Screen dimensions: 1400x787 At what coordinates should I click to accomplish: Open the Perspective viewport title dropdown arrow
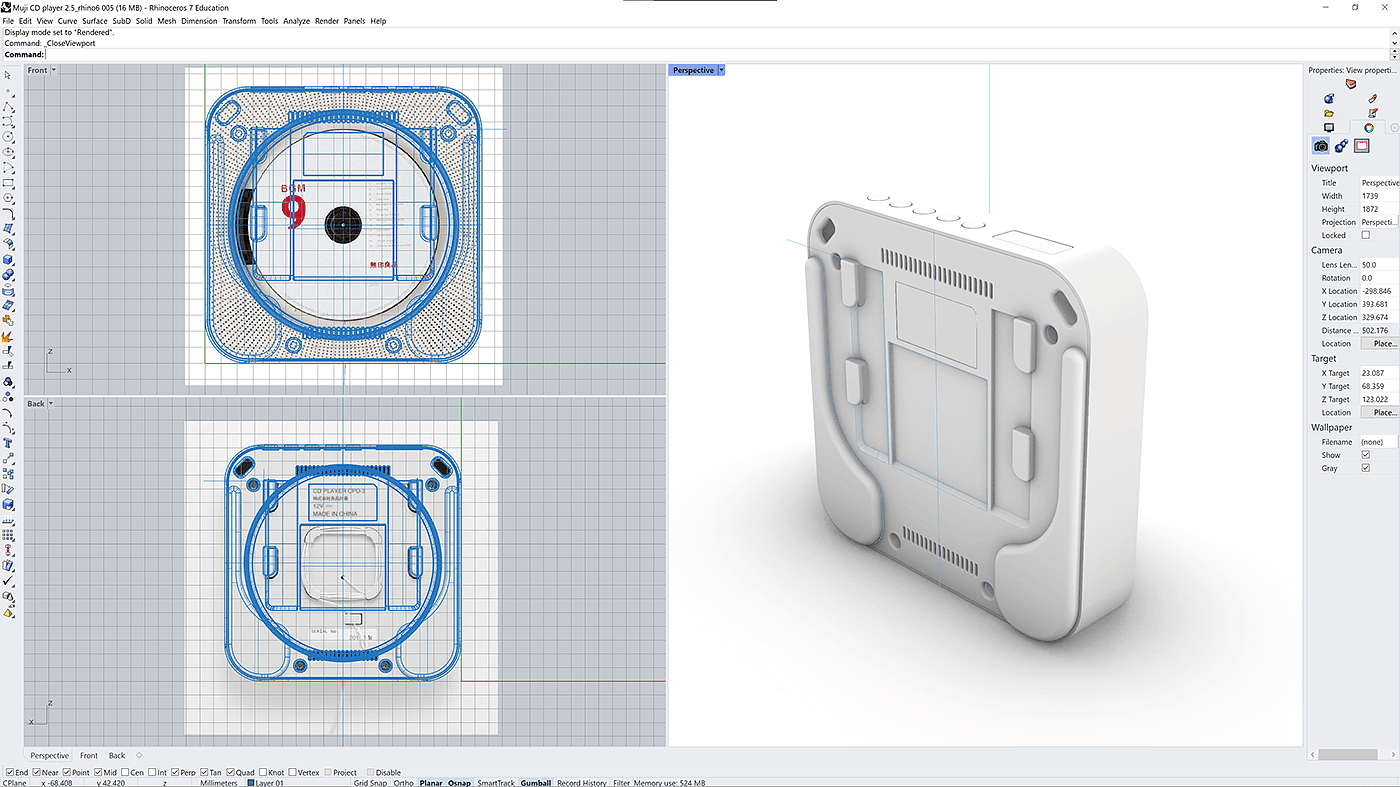click(x=721, y=70)
